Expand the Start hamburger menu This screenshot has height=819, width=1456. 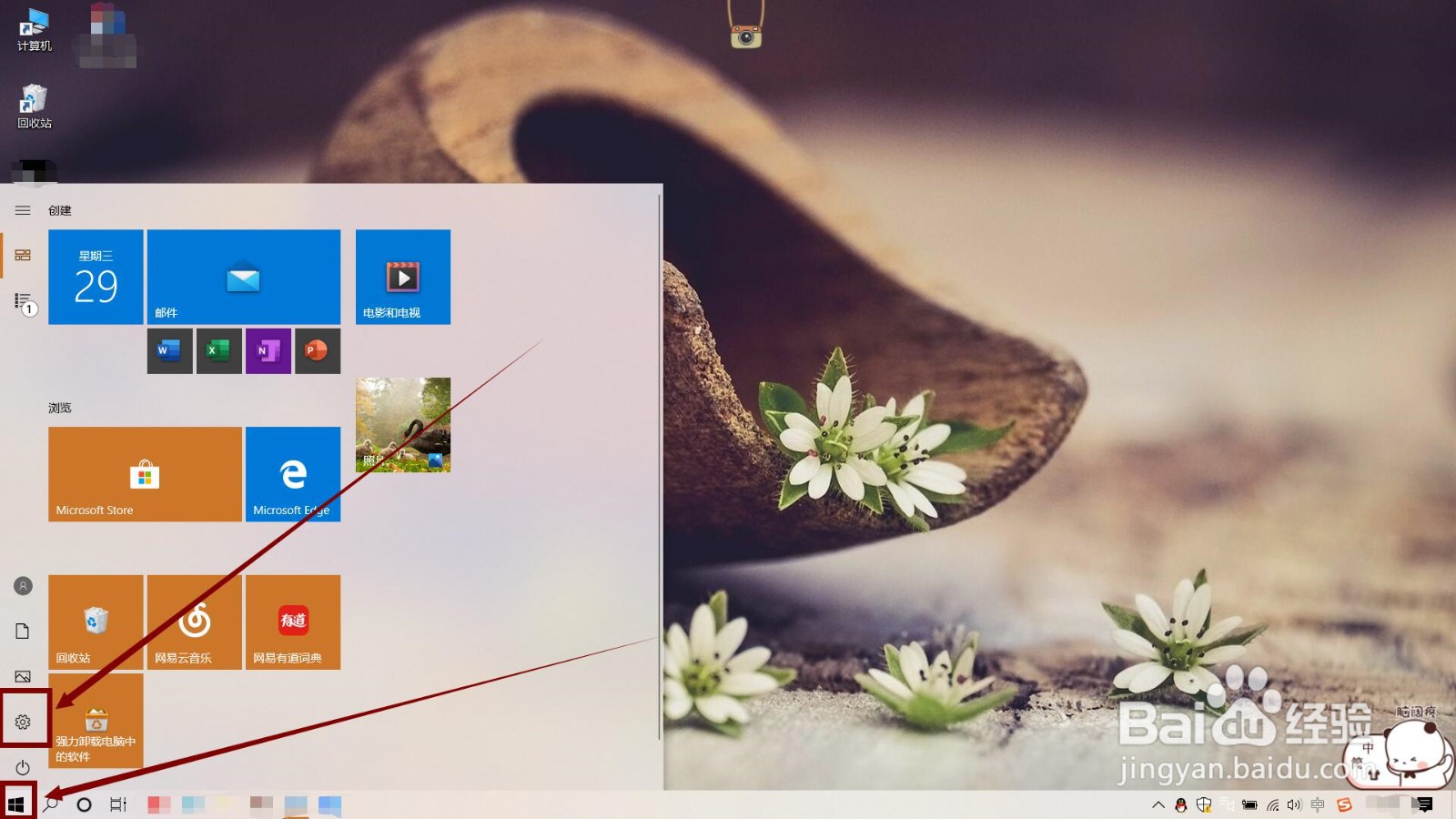click(23, 210)
